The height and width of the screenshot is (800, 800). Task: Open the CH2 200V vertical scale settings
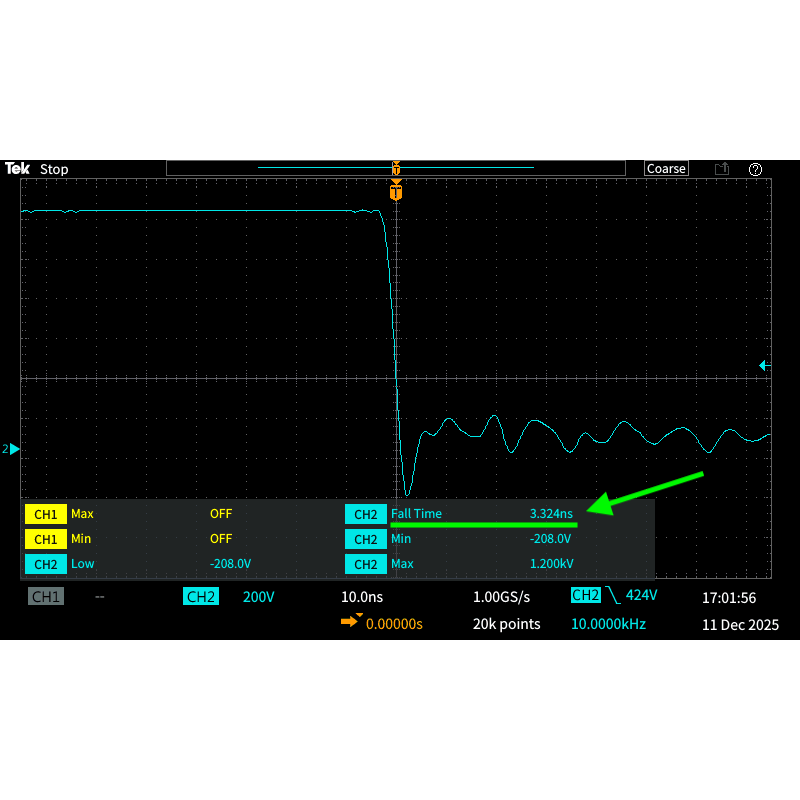tap(258, 597)
